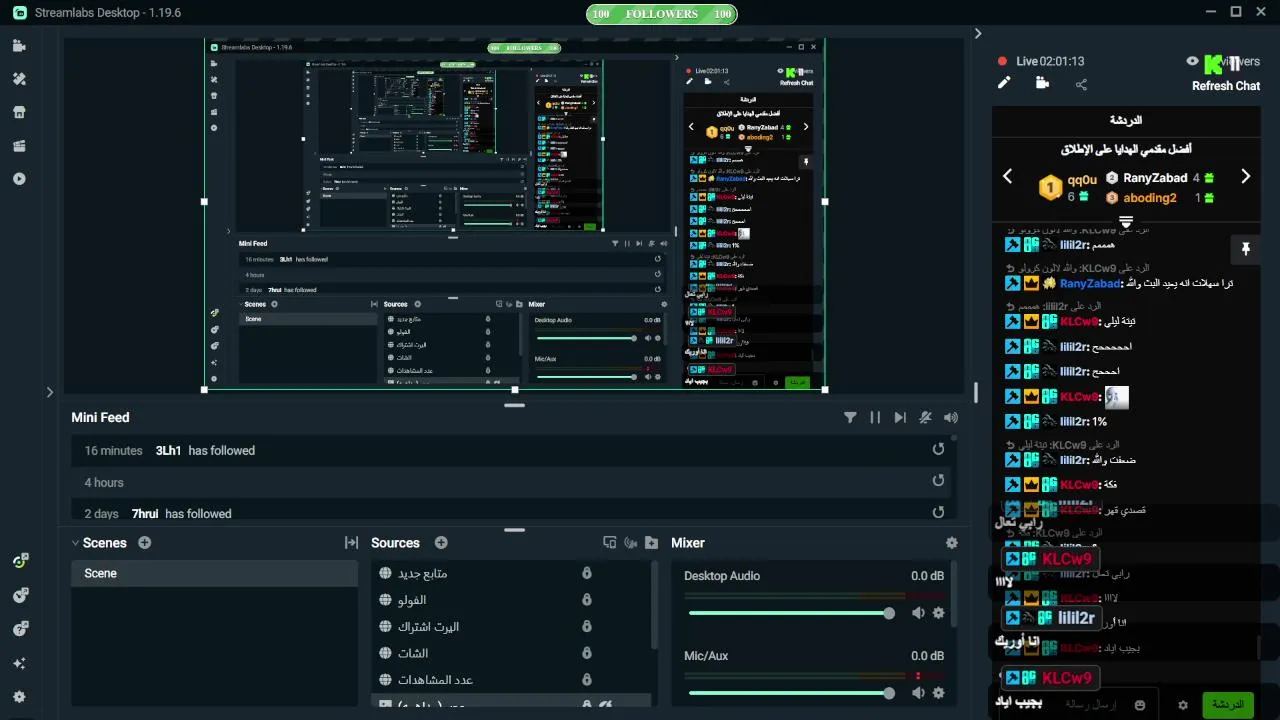Open the Editor camera icon in the sidebar
This screenshot has width=1280, height=720.
(19, 46)
